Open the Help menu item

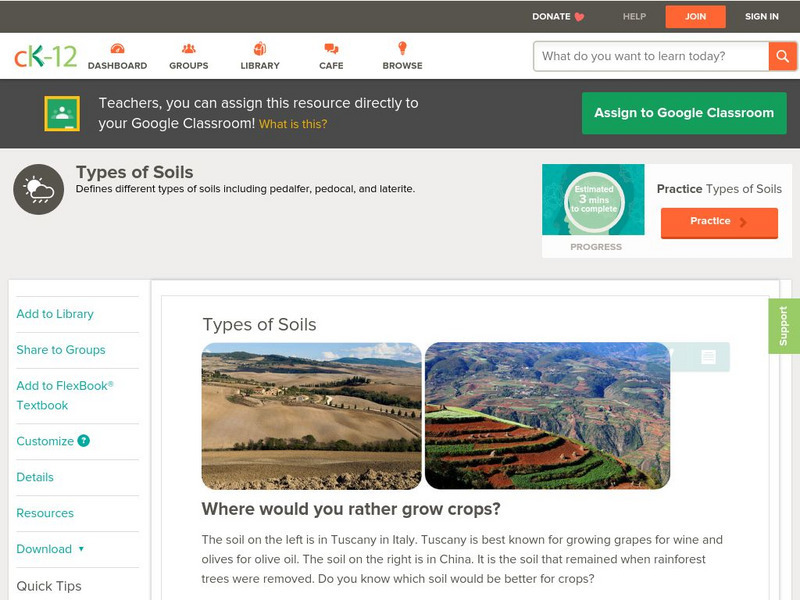634,17
